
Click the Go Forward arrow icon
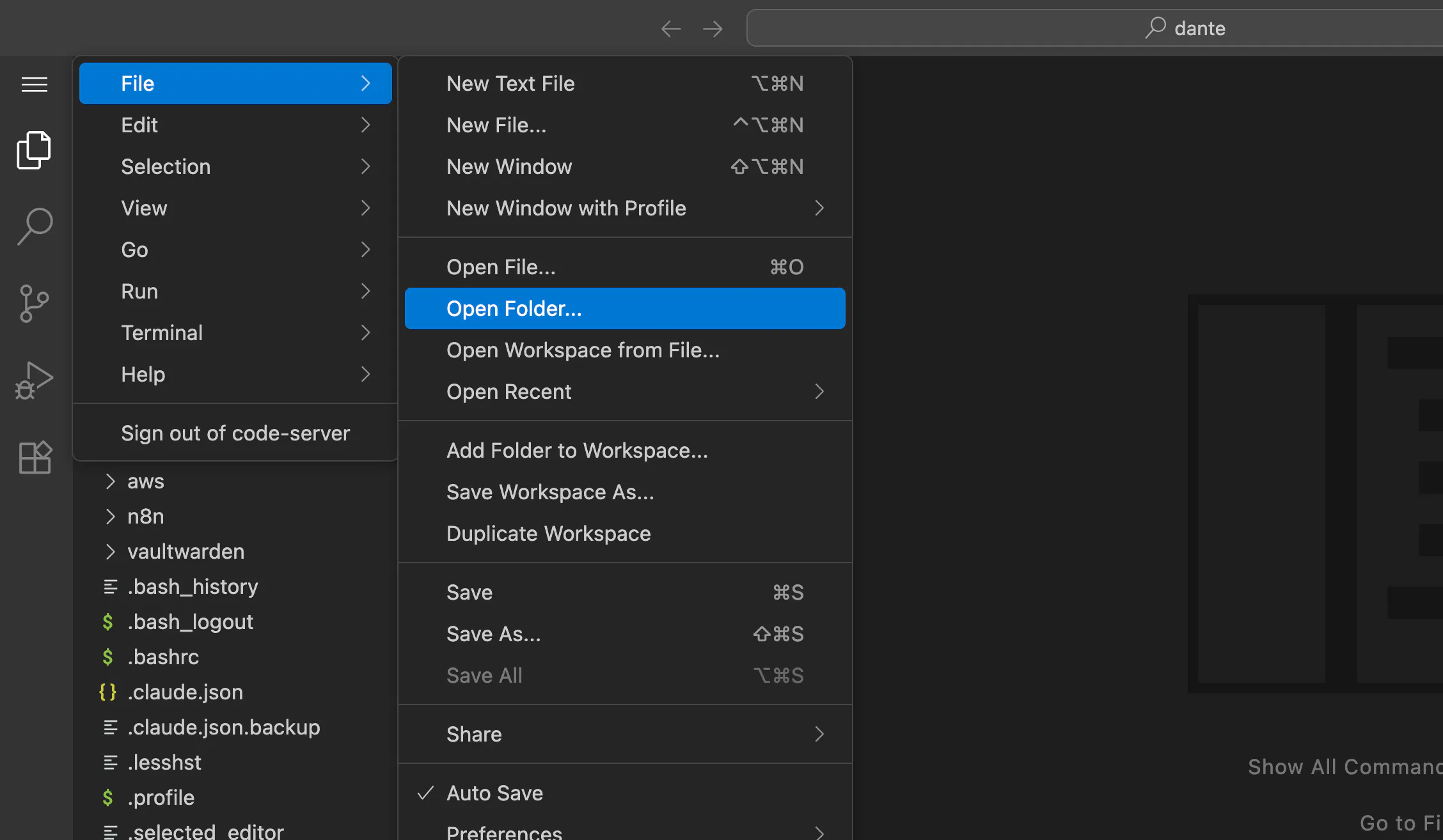click(x=712, y=29)
